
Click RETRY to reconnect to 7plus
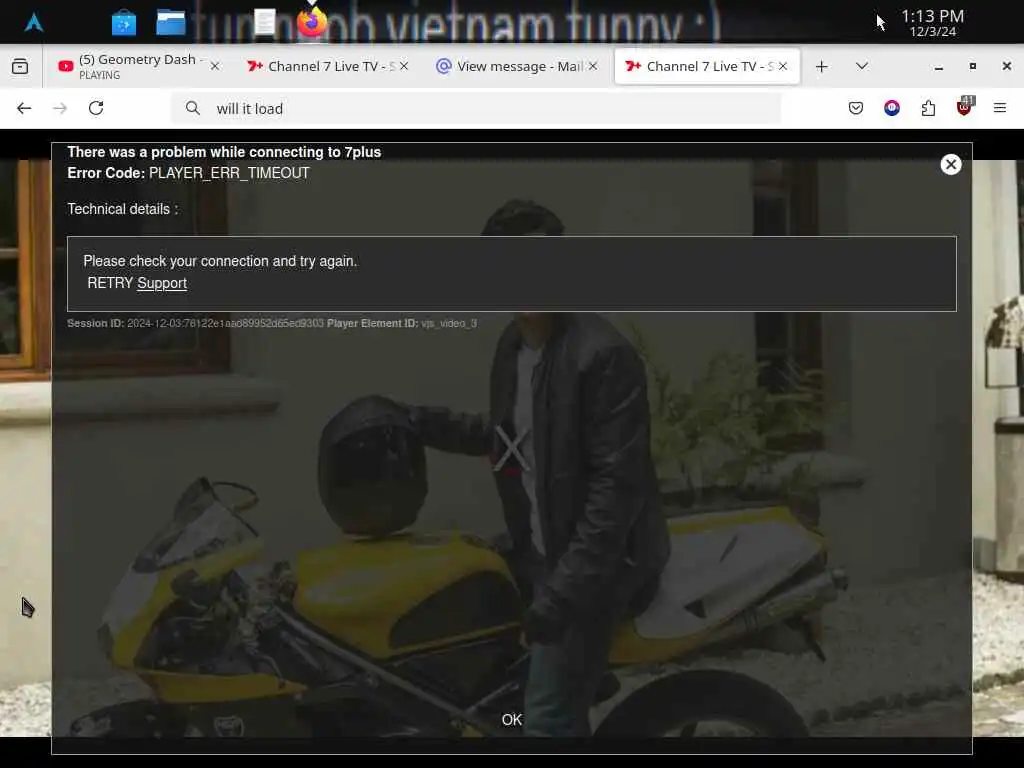point(110,283)
